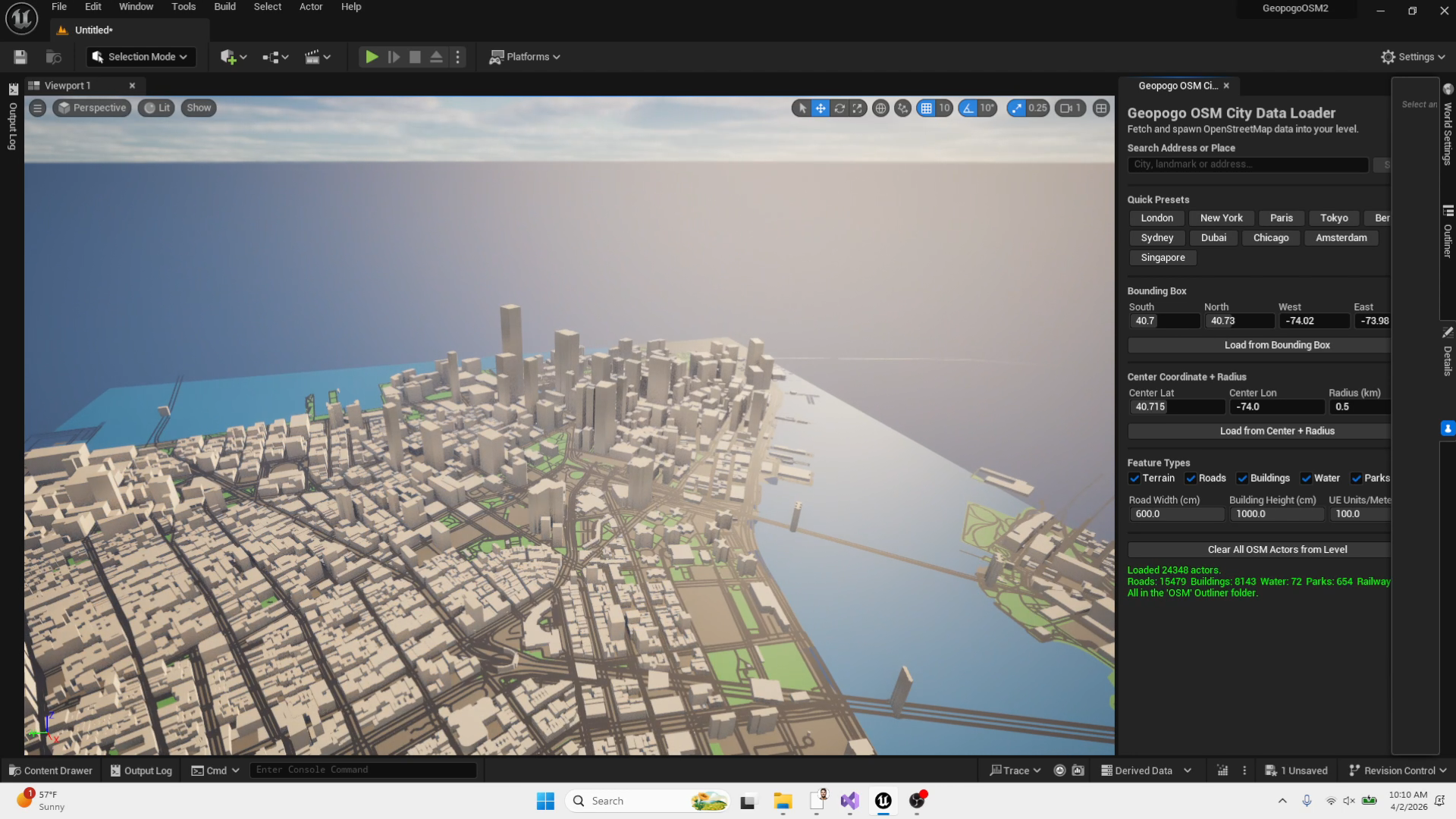Adjust camera speed setting icon
The height and width of the screenshot is (819, 1456).
(1070, 108)
